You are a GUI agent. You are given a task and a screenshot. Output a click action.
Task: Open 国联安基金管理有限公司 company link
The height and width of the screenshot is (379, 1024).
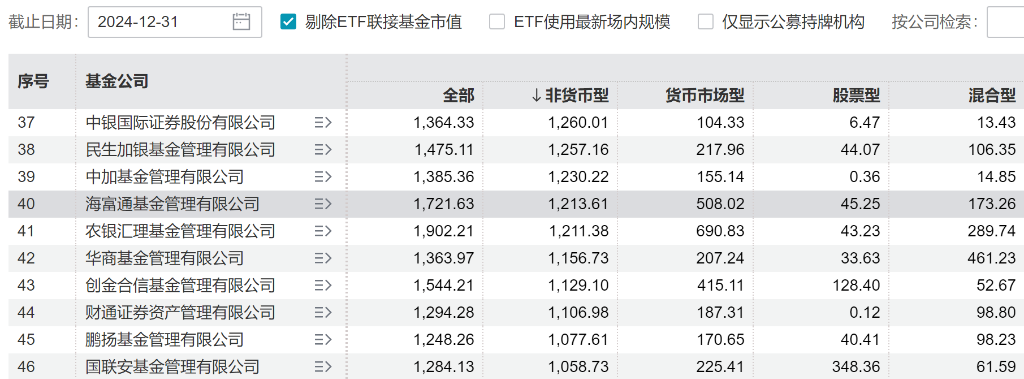click(x=172, y=367)
